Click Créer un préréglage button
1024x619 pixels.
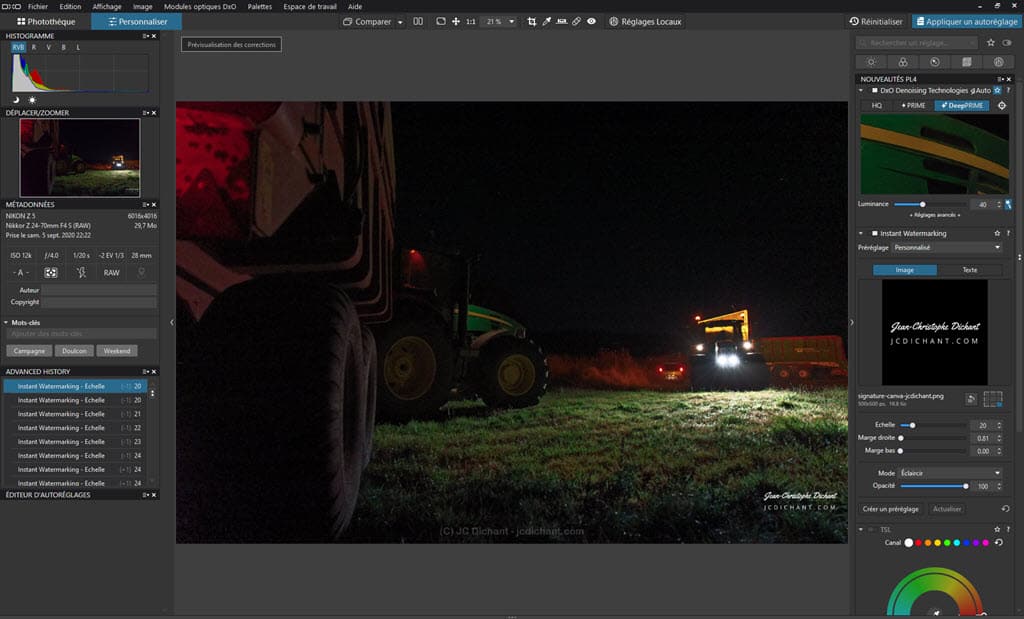tap(890, 509)
